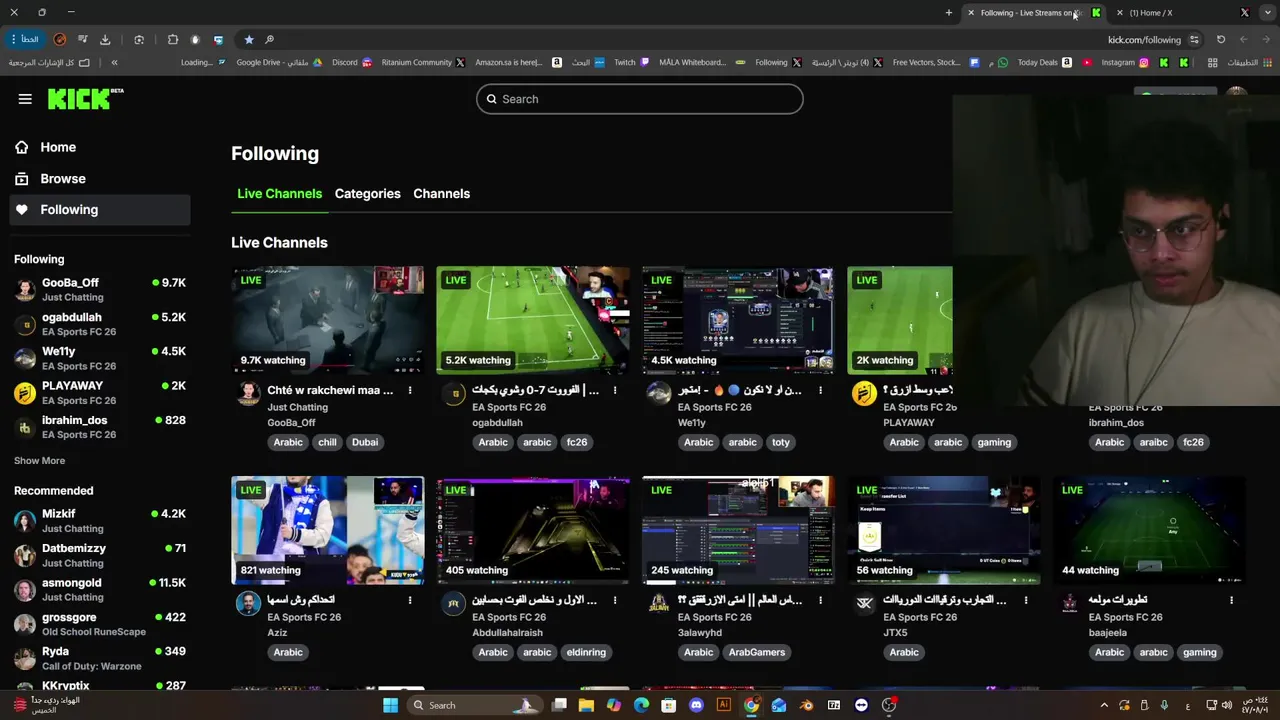Open the ogabdullah stream thumbnail
1280x720 pixels.
532,320
